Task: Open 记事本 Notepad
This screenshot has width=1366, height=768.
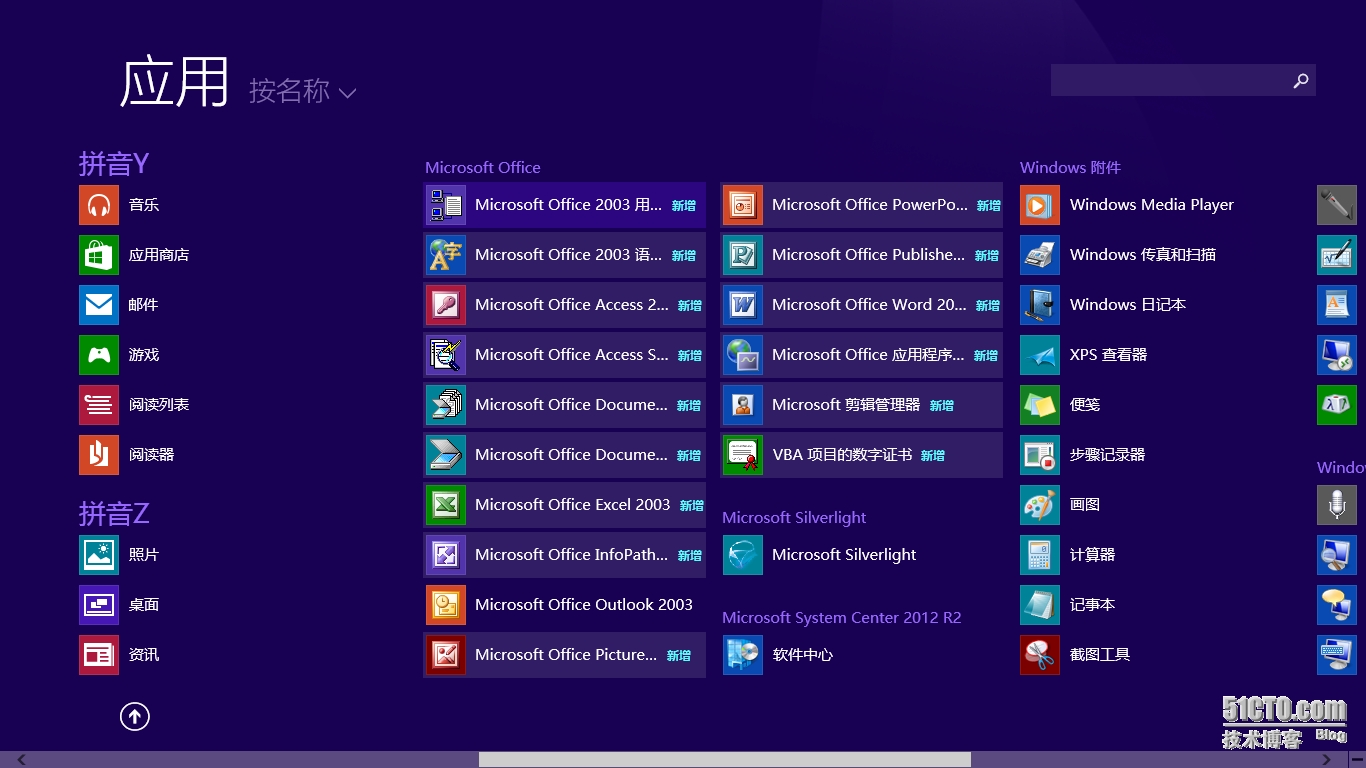Action: [x=1068, y=605]
